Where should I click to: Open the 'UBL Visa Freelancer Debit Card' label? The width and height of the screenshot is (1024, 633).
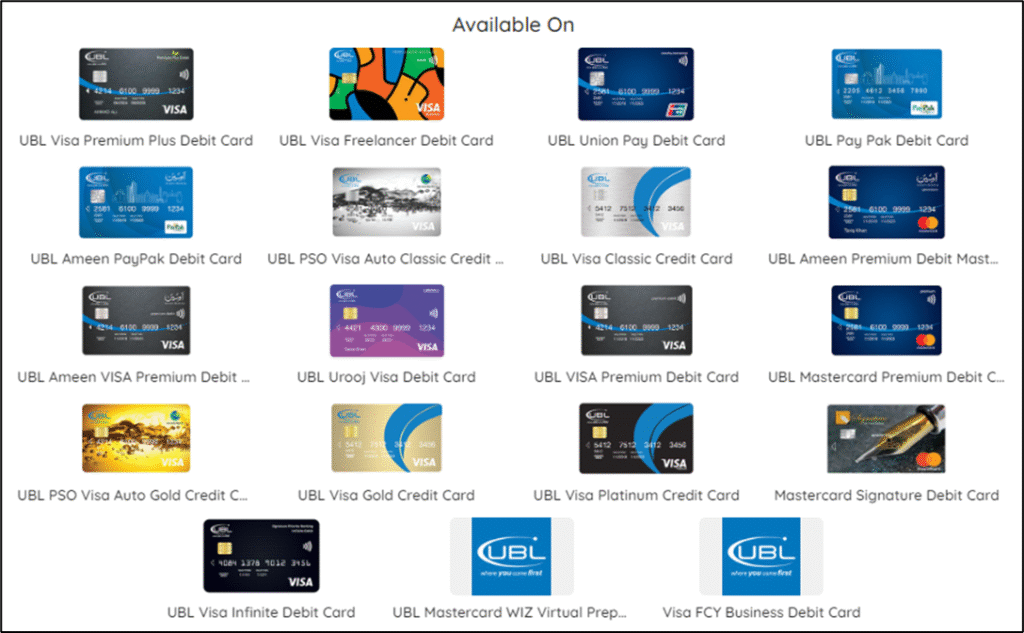pyautogui.click(x=387, y=140)
